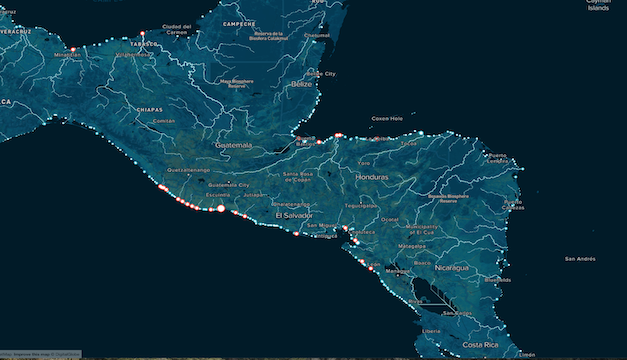The width and height of the screenshot is (627, 360).
Task: Click the bright cyan marker east of La Ceiba
Action: pos(421,133)
